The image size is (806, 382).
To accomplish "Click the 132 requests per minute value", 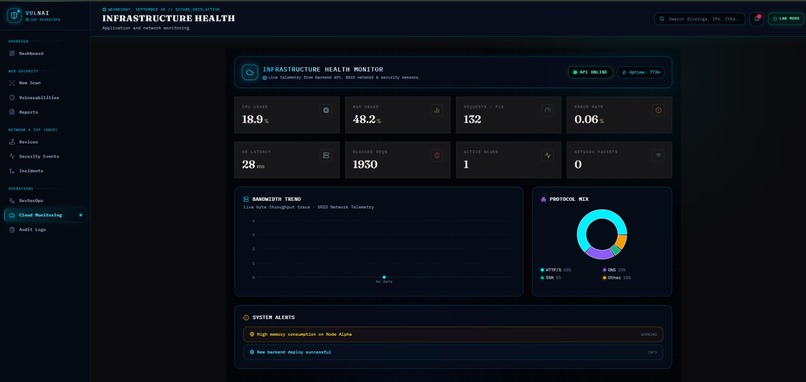I will pyautogui.click(x=472, y=120).
